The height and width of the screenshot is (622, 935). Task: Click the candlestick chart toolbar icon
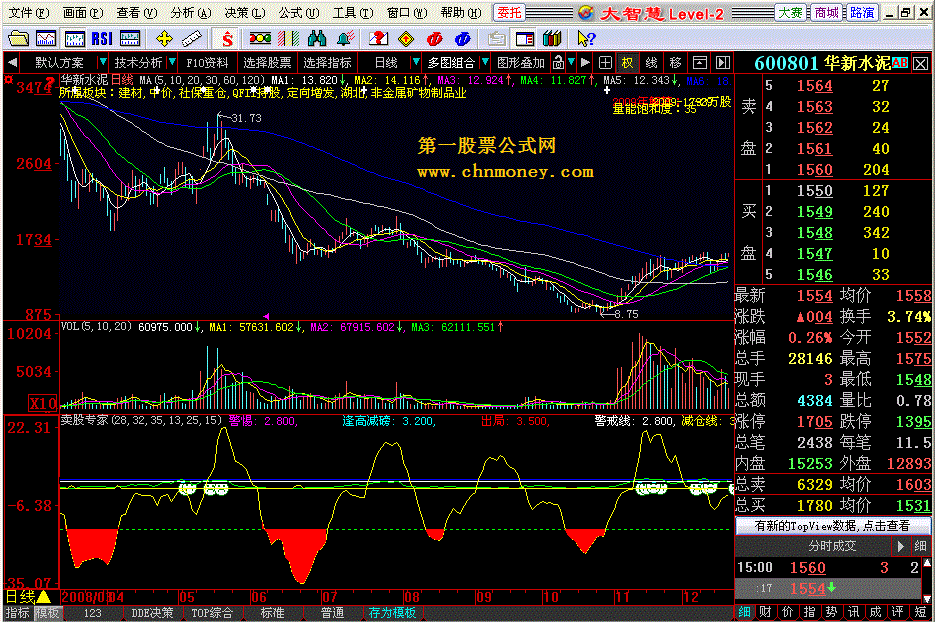pyautogui.click(x=75, y=39)
